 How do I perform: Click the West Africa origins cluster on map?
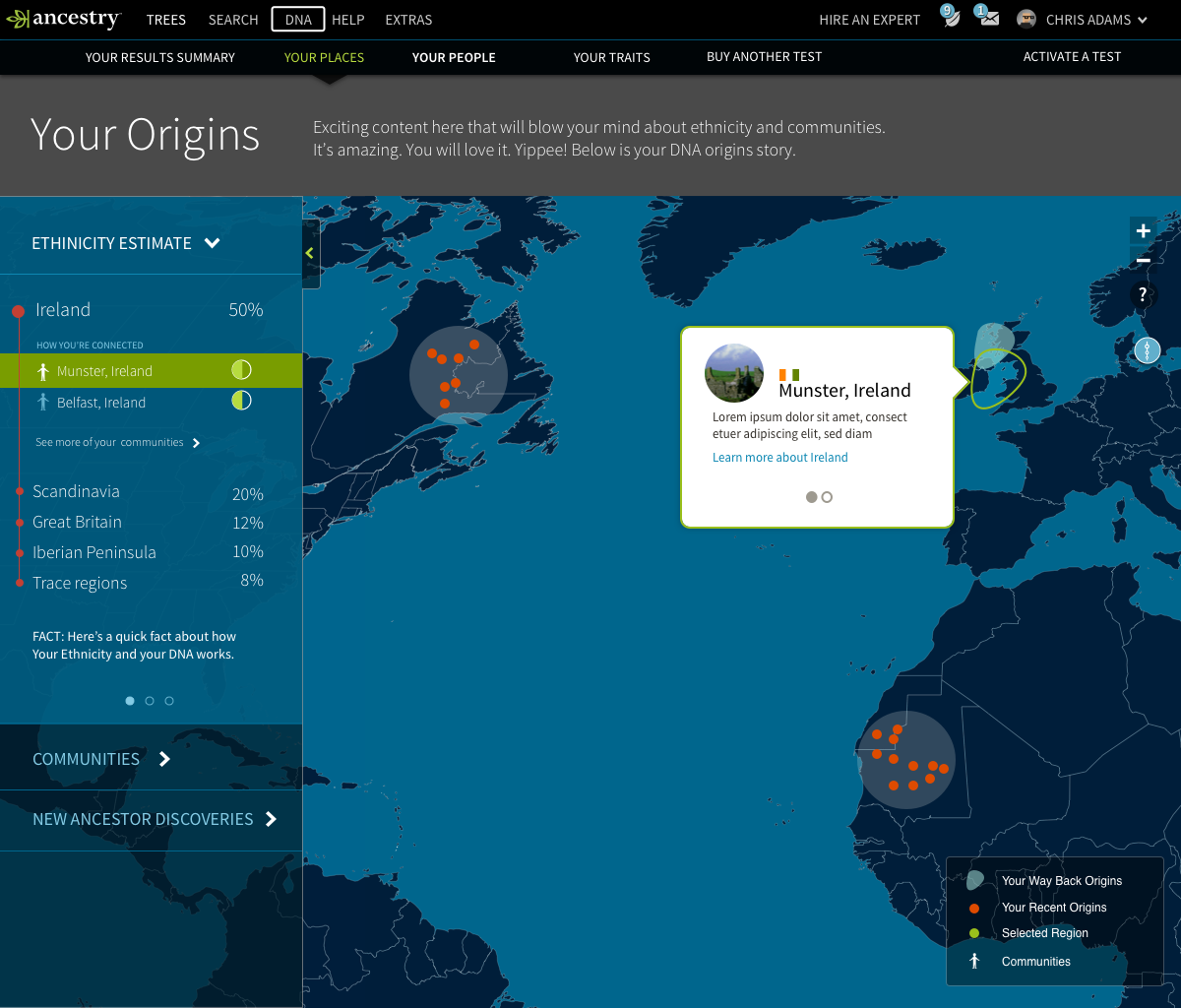tap(907, 760)
